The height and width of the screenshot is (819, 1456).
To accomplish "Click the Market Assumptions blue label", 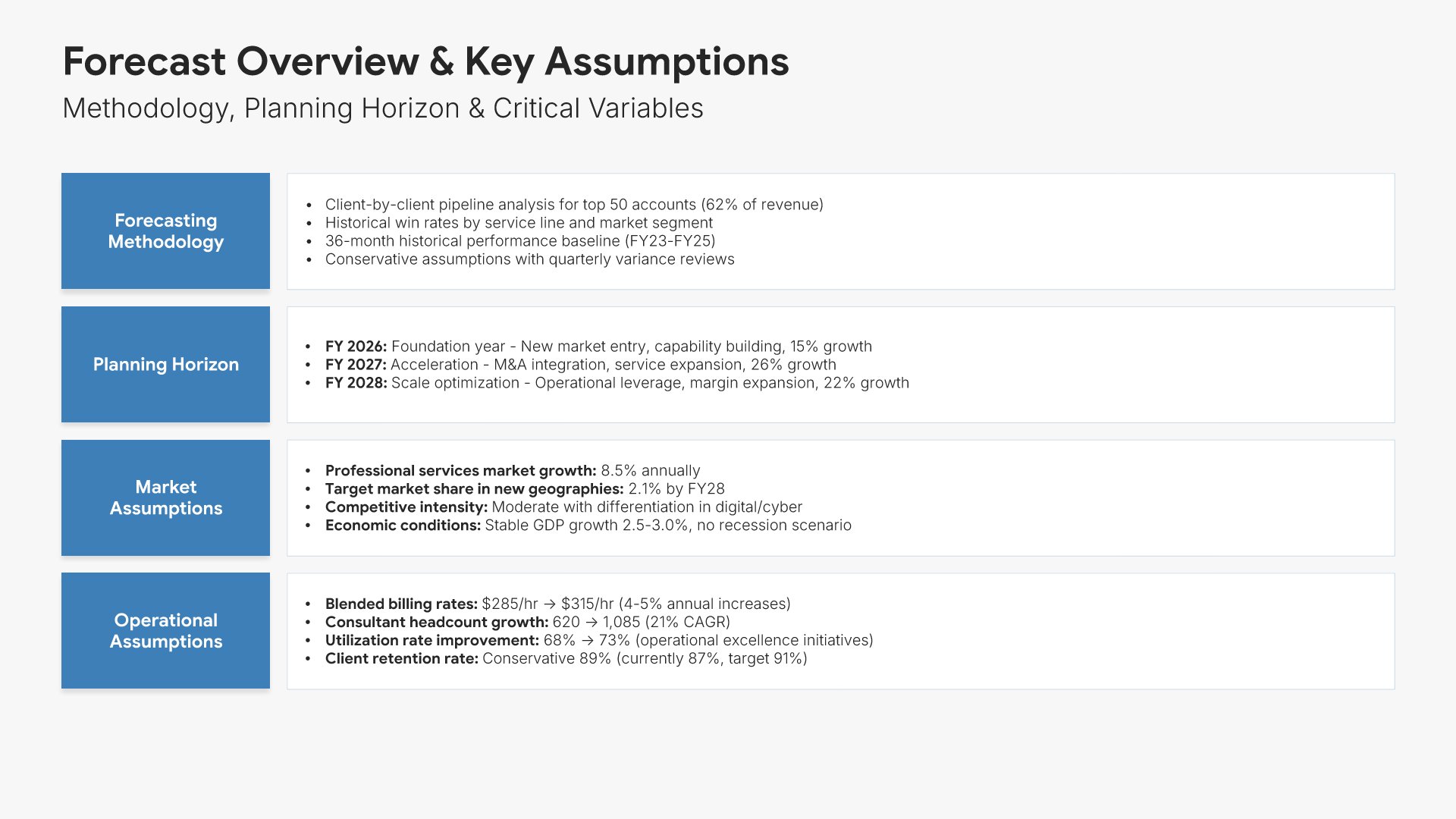I will (x=165, y=497).
